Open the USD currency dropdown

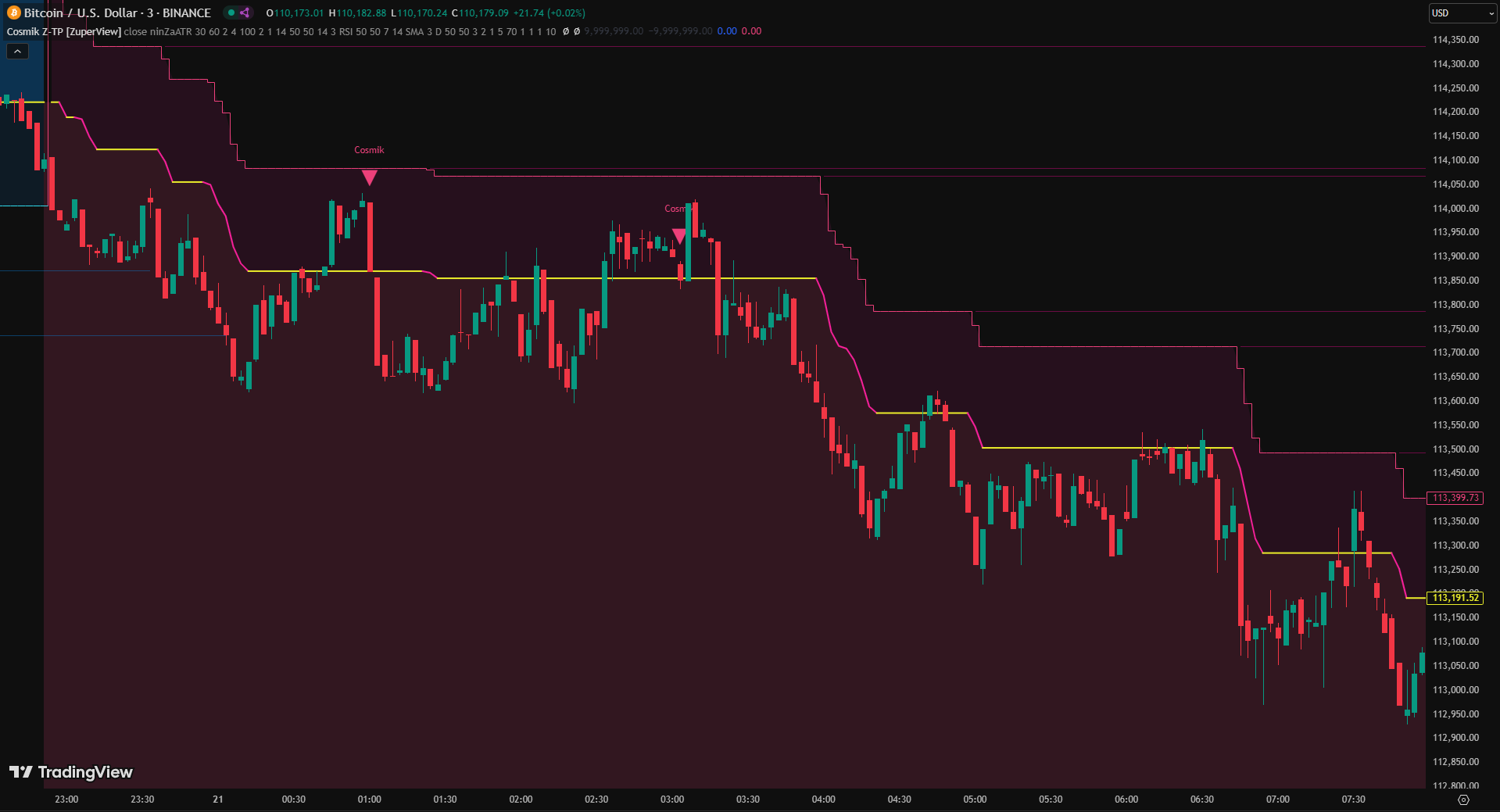(x=1462, y=13)
